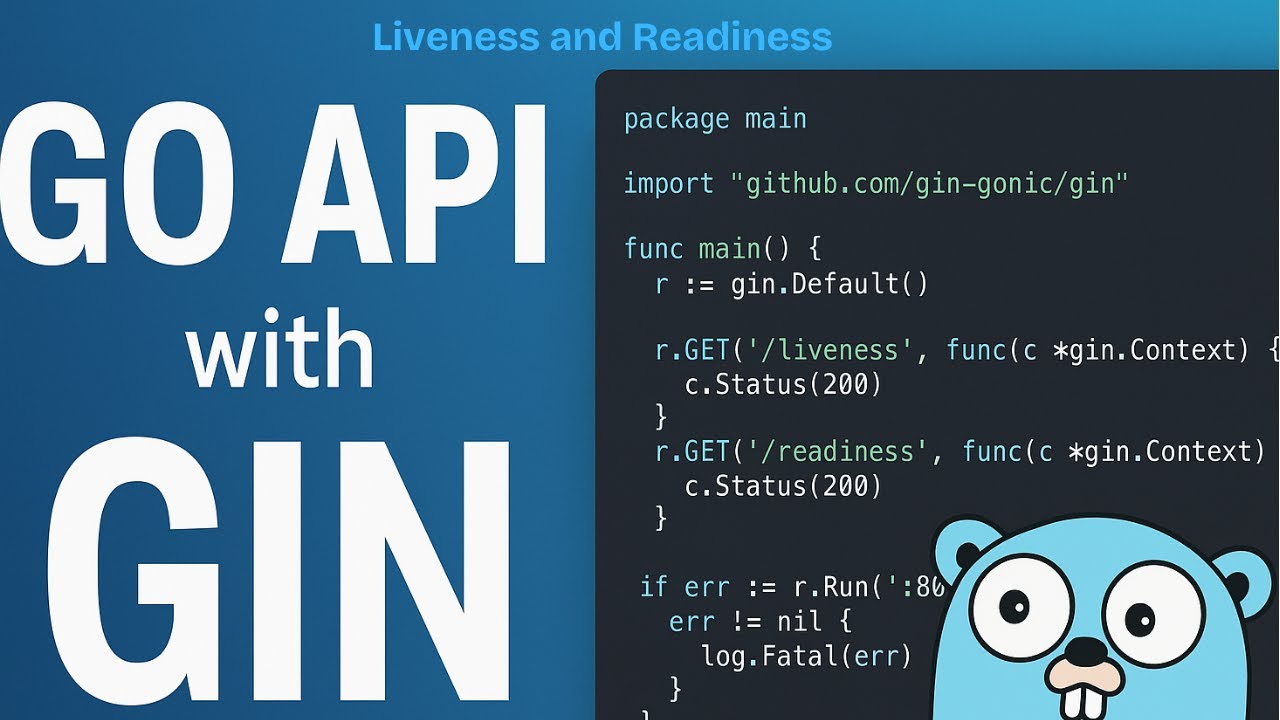The height and width of the screenshot is (720, 1280).
Task: Click the "func main() {" code line
Action: click(723, 249)
